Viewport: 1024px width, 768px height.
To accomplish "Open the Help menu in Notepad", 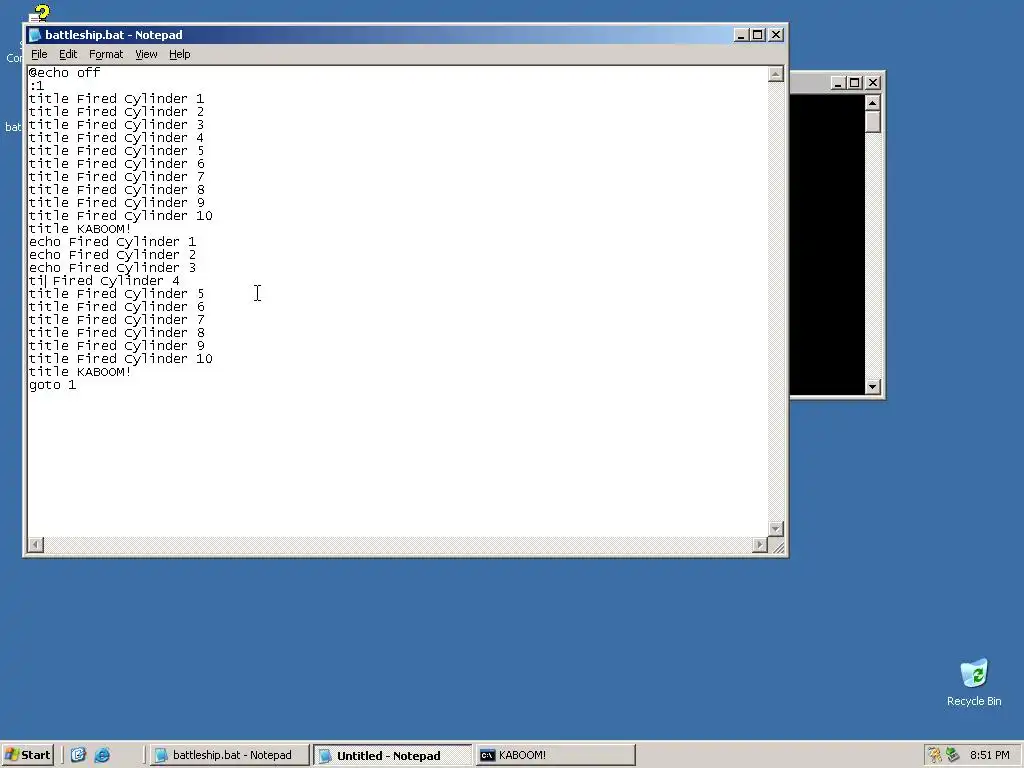I will [x=180, y=54].
